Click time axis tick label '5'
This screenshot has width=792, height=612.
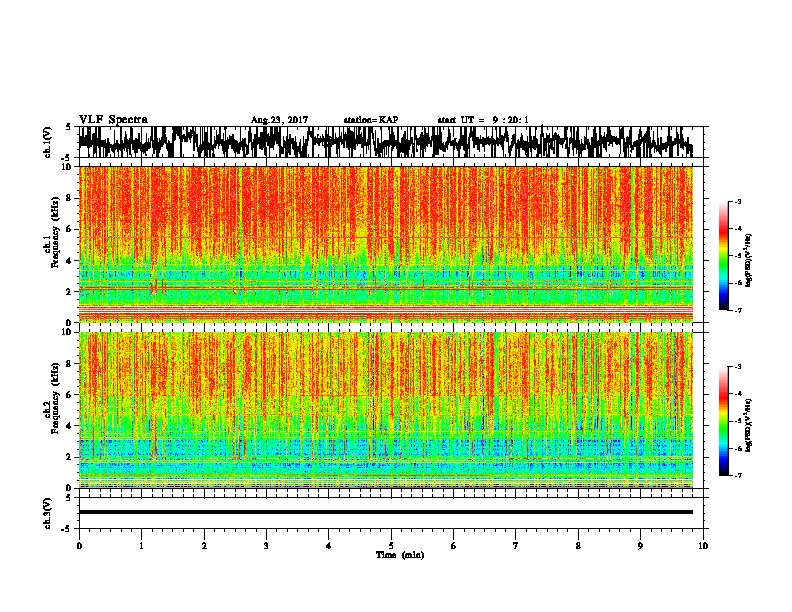[x=391, y=546]
